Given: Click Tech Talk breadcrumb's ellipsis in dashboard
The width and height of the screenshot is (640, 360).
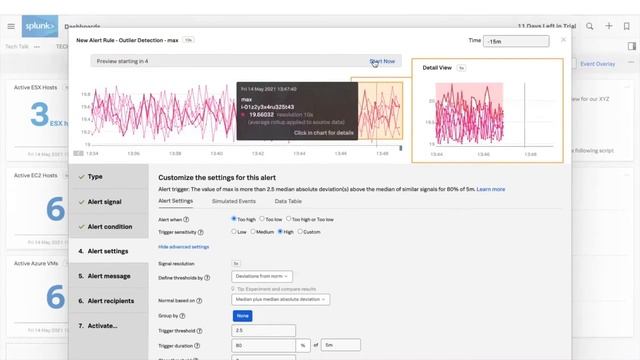Looking at the screenshot, I should [x=37, y=47].
